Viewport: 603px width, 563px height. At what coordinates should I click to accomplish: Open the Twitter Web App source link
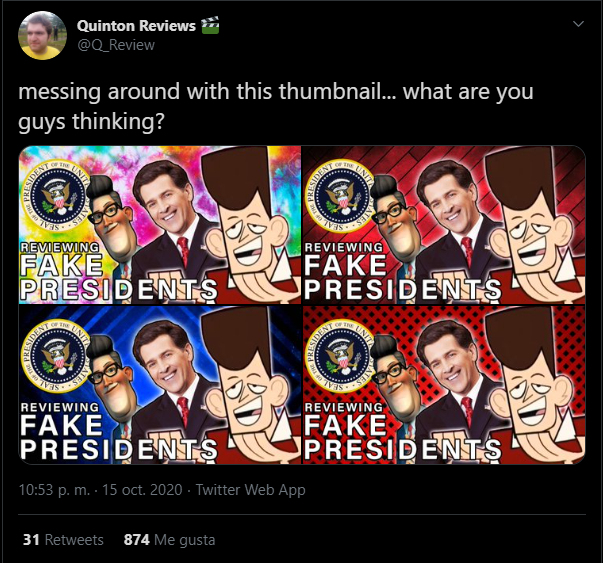coord(251,490)
